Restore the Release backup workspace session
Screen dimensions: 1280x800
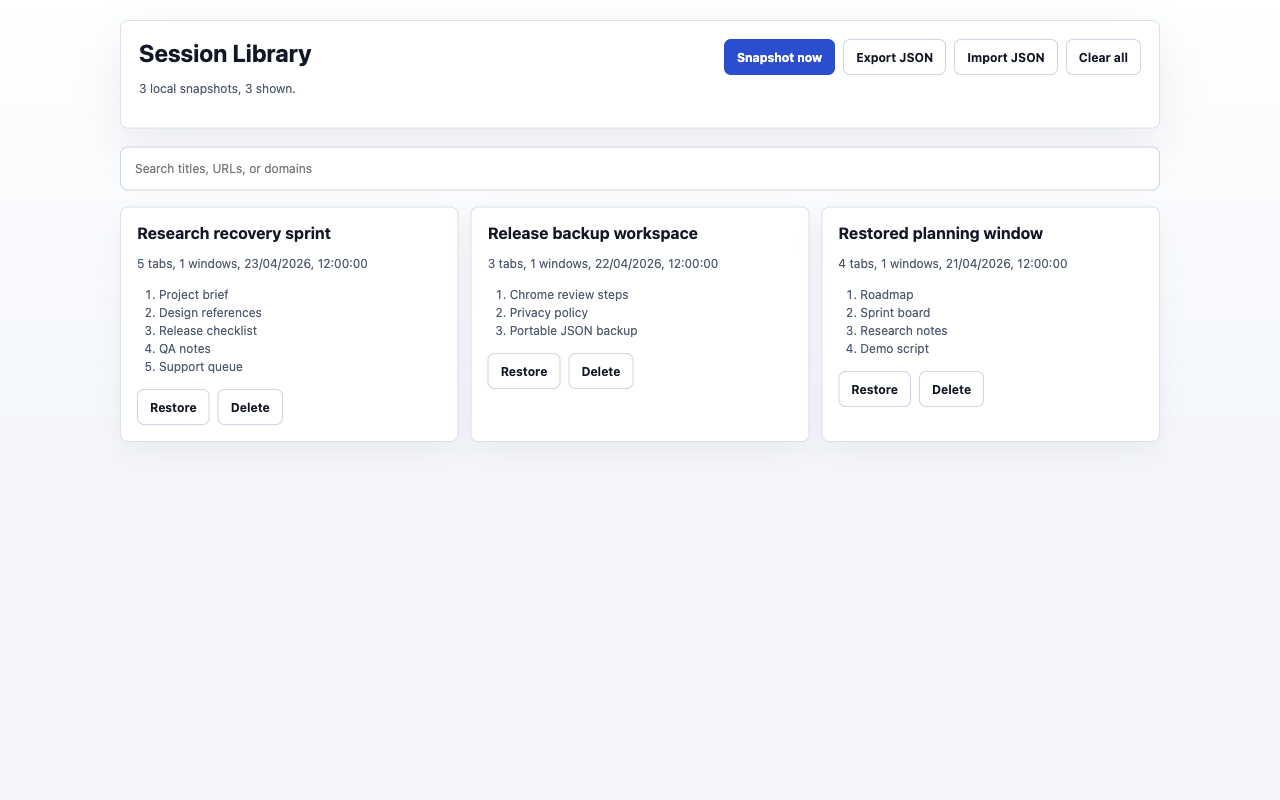point(523,371)
